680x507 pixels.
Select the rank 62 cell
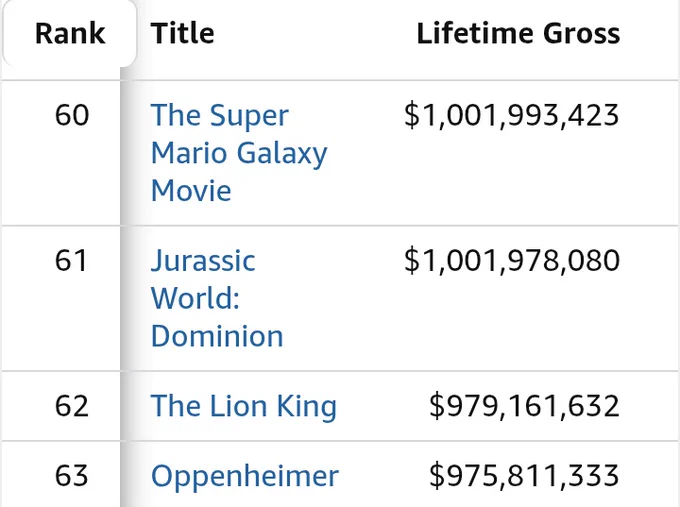72,406
